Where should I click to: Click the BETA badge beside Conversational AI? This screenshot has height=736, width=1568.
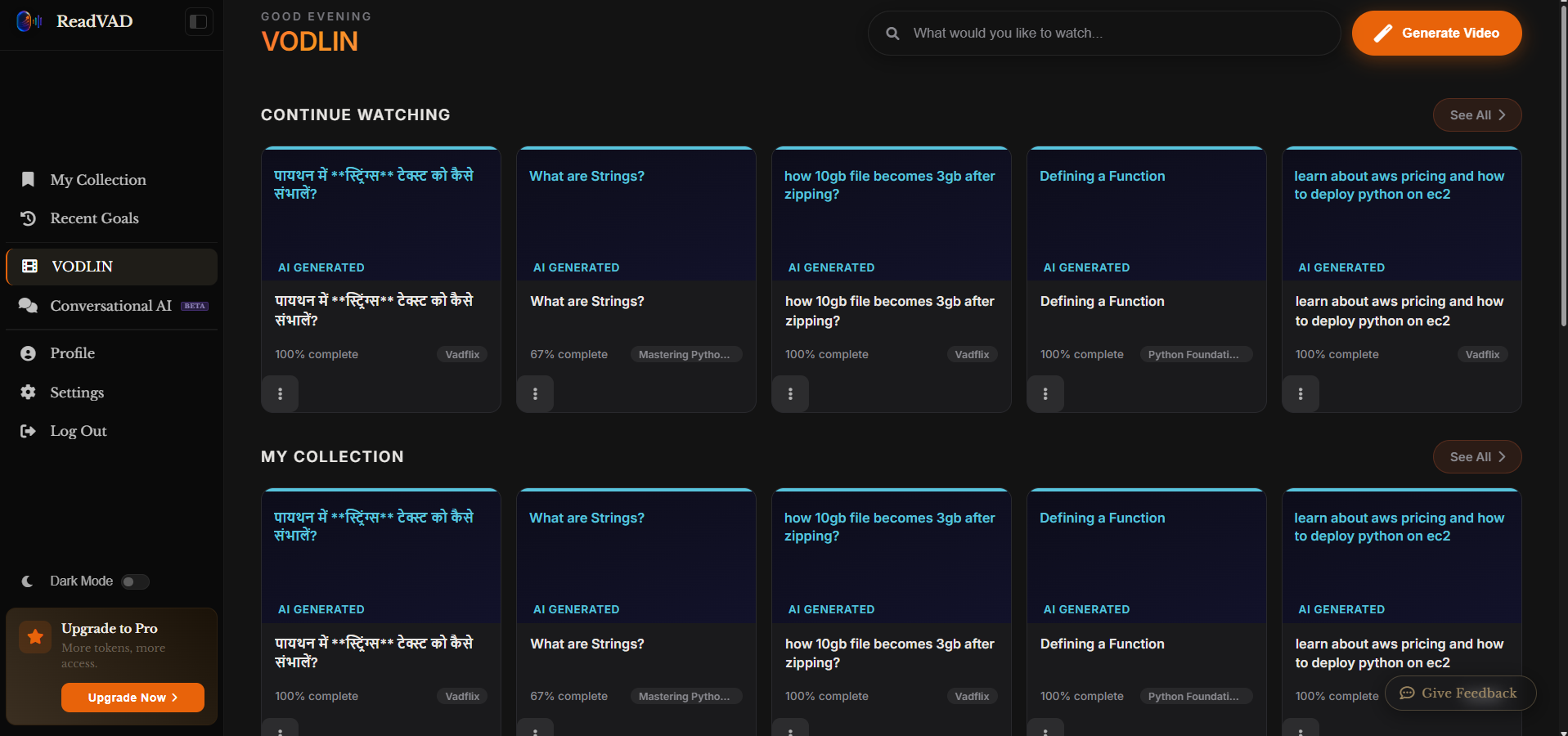point(195,306)
